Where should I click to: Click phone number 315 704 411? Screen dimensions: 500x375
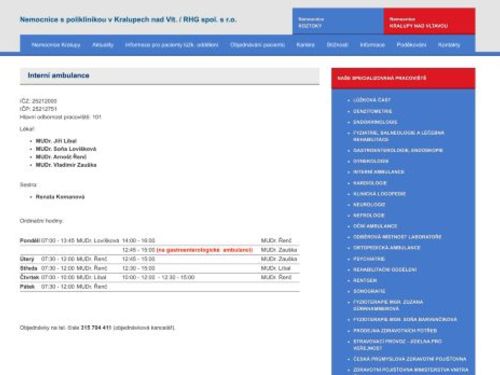coord(96,328)
